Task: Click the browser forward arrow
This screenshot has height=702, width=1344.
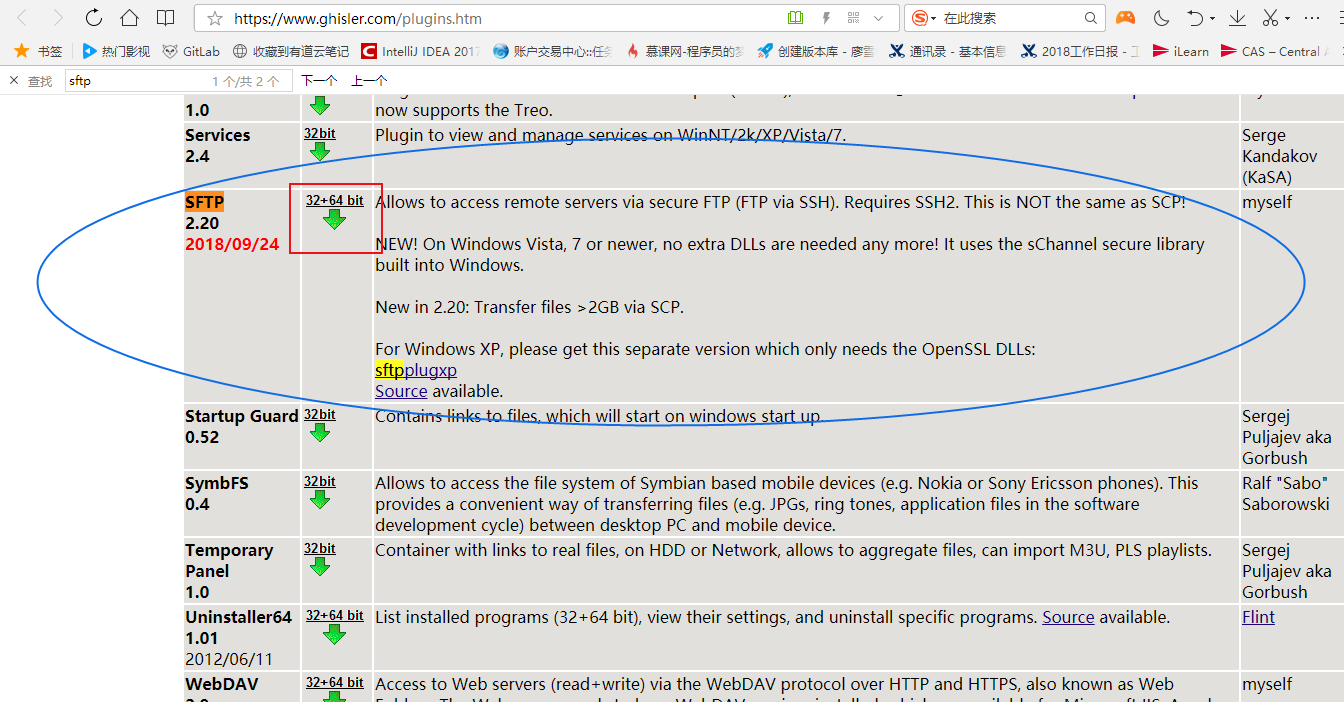Action: (x=57, y=18)
